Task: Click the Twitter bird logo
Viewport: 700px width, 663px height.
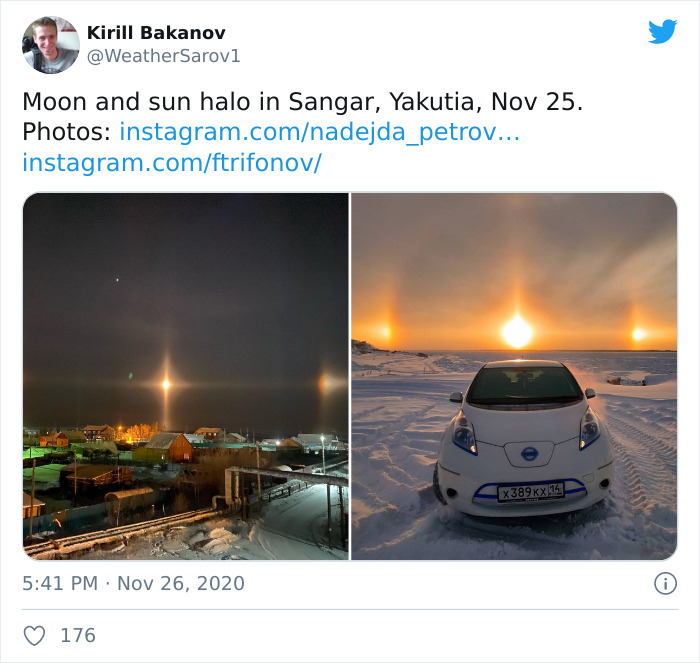Action: tap(662, 32)
